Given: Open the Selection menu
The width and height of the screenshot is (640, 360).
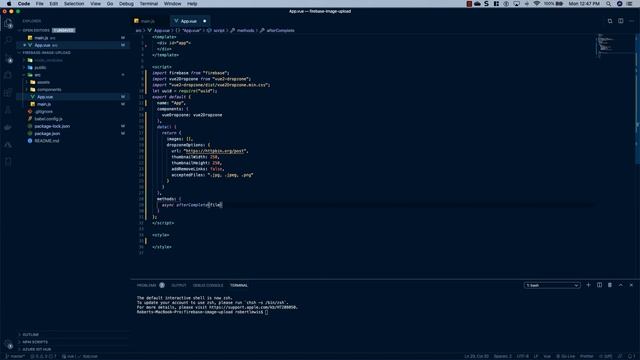Looking at the screenshot, I should pos(74,4).
